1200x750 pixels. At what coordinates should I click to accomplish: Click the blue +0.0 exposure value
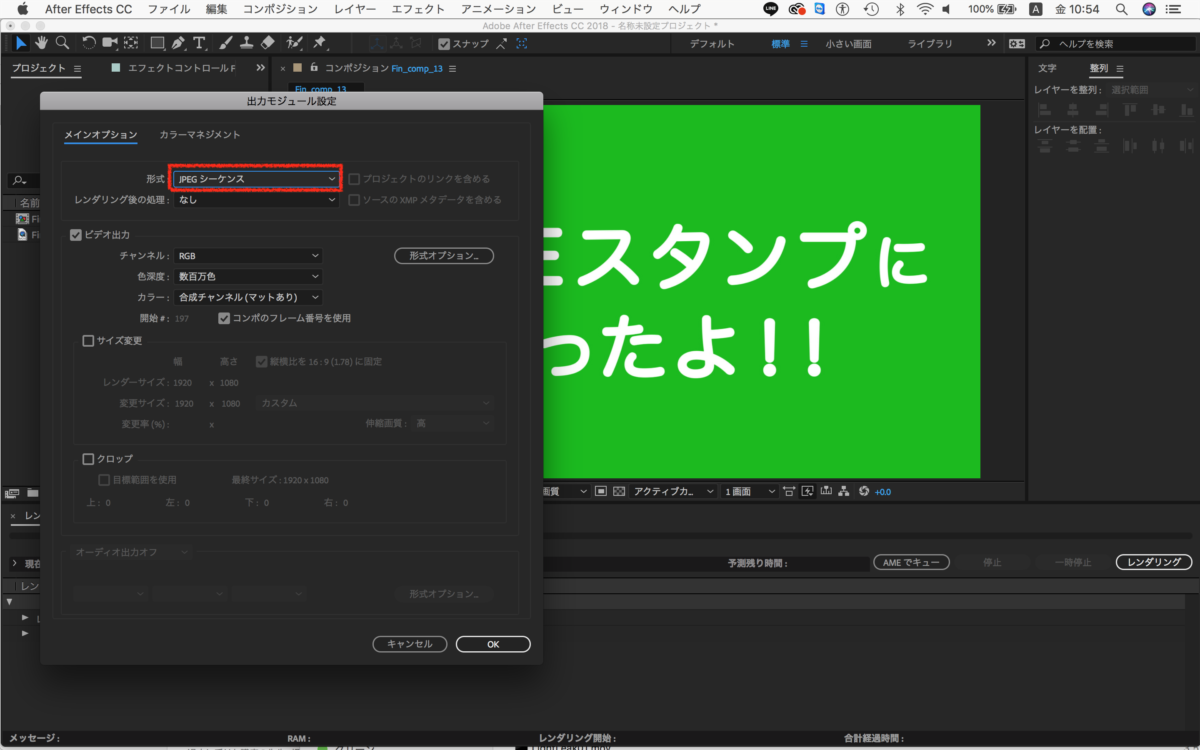(x=883, y=492)
